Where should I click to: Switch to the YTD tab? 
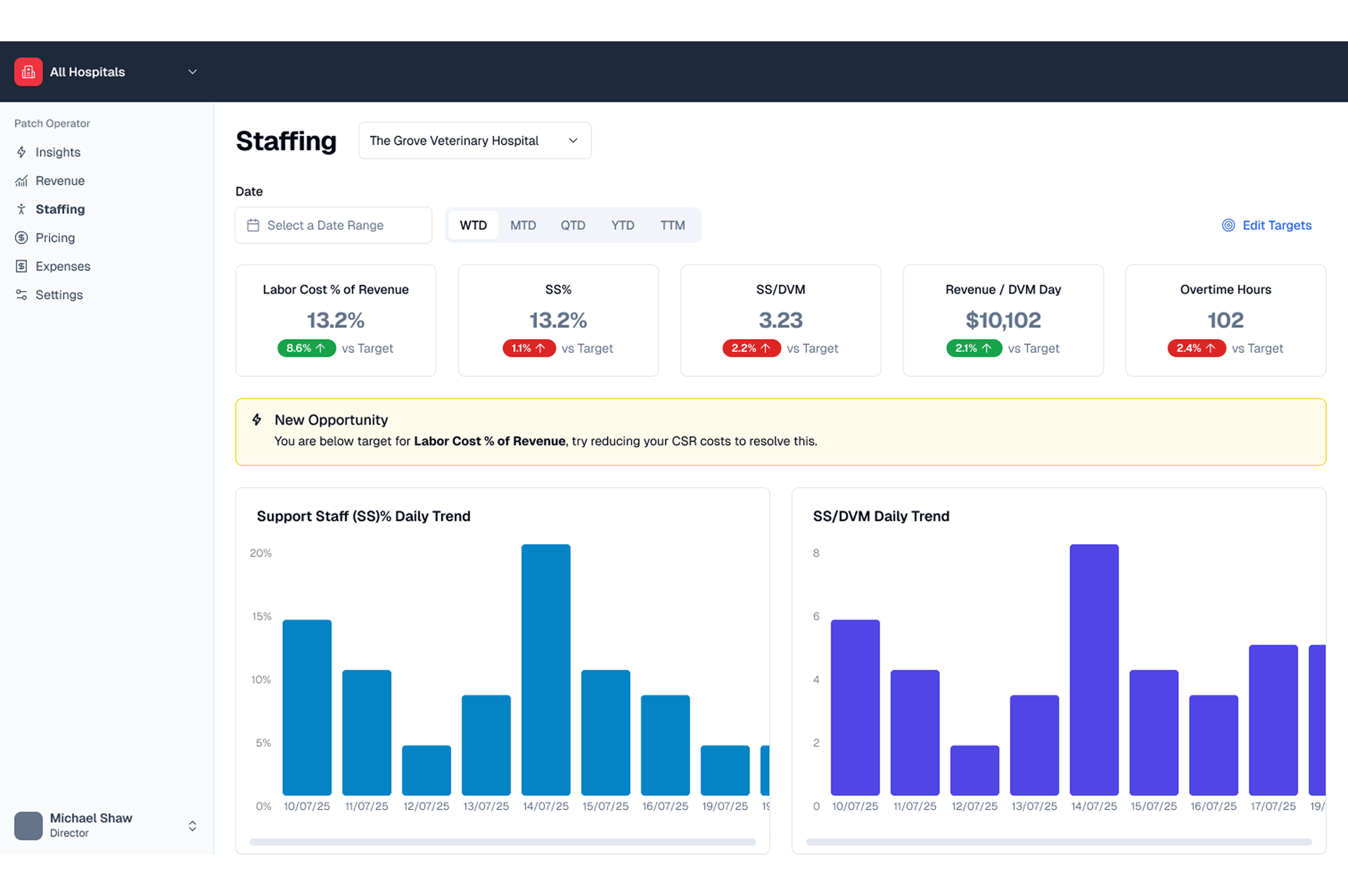[622, 225]
